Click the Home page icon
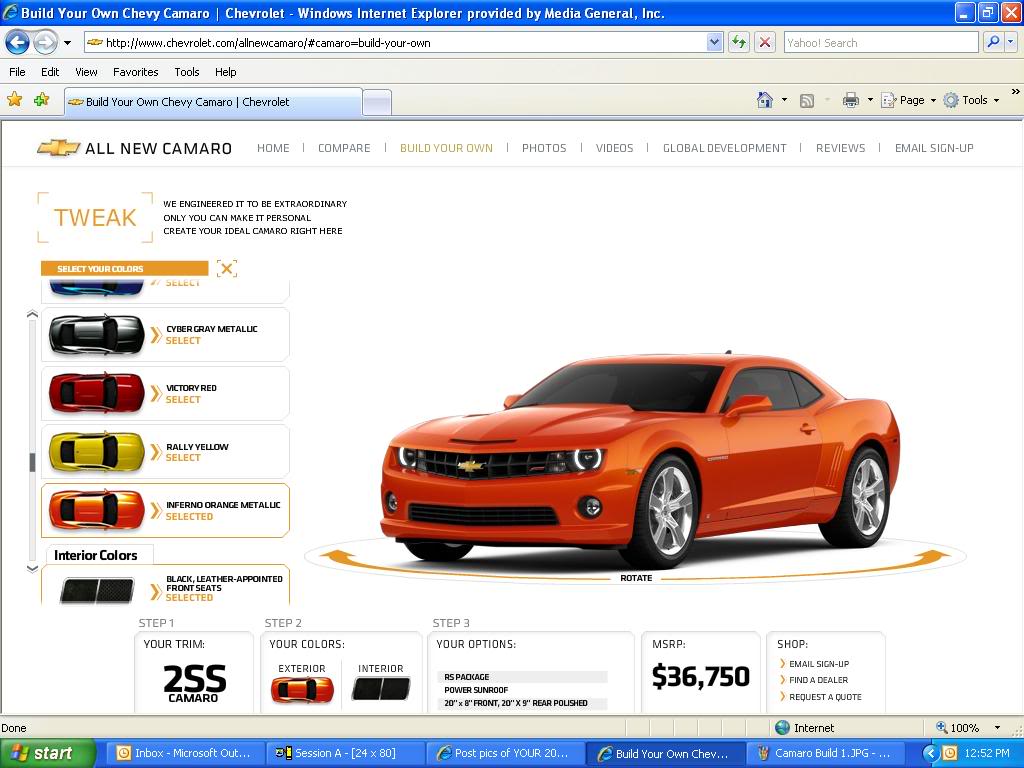 tap(765, 100)
